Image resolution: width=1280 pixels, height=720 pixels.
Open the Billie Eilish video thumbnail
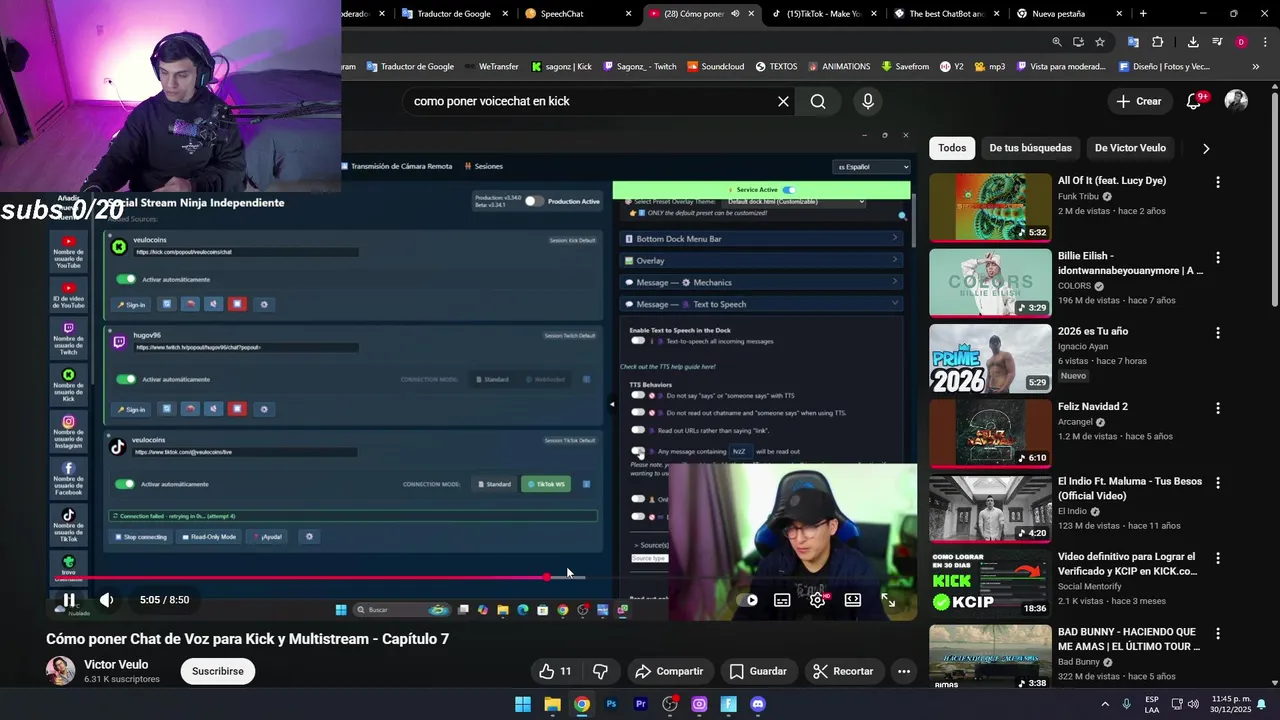990,283
